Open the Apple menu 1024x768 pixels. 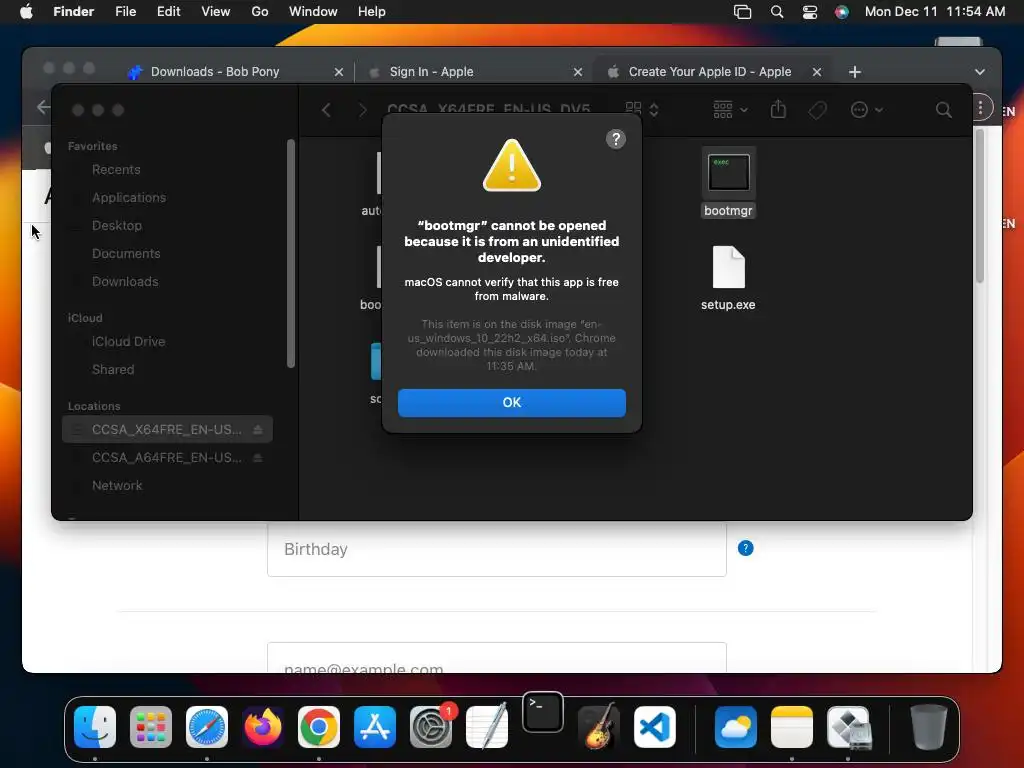(x=26, y=12)
